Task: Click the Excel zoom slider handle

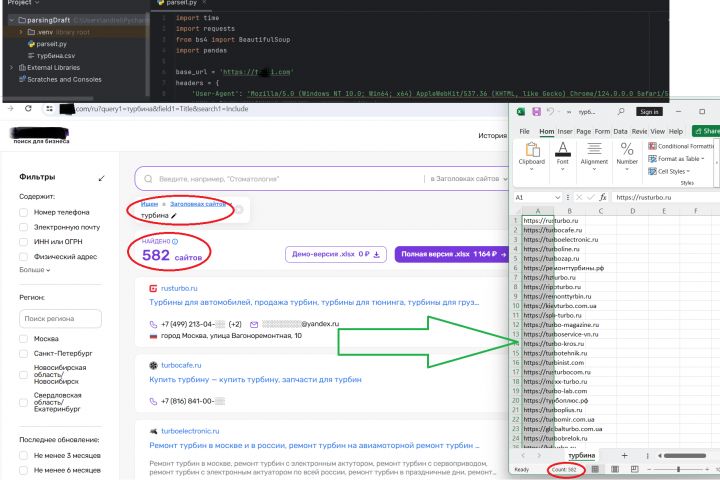Action: [x=678, y=469]
